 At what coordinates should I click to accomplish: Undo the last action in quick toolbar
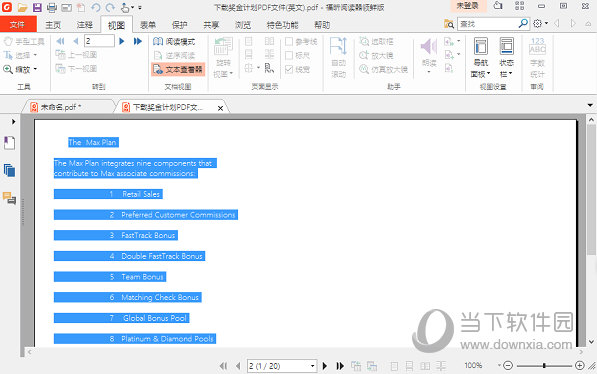tap(96, 7)
